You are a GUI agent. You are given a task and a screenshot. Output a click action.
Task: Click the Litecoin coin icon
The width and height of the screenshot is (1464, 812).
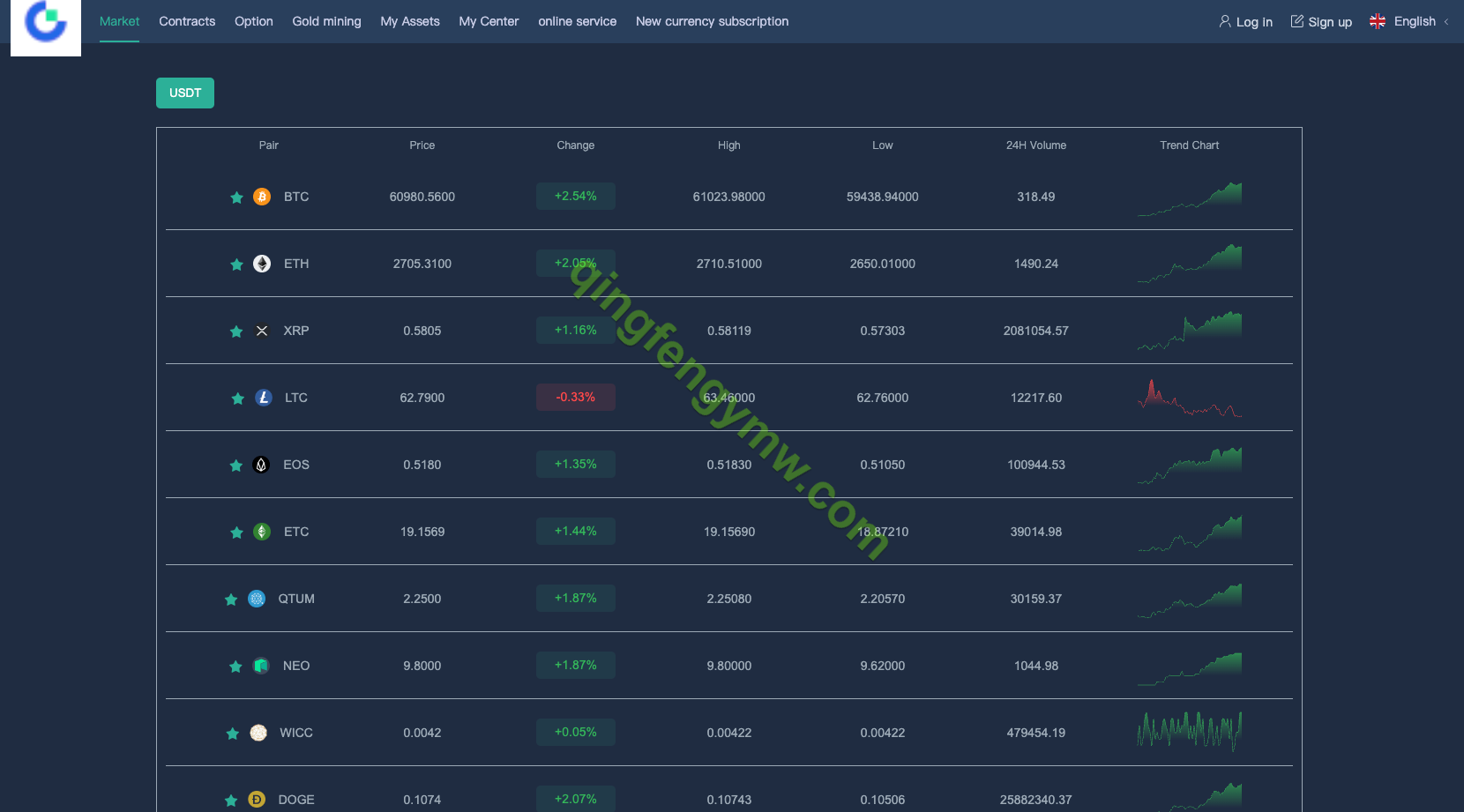pyautogui.click(x=264, y=398)
